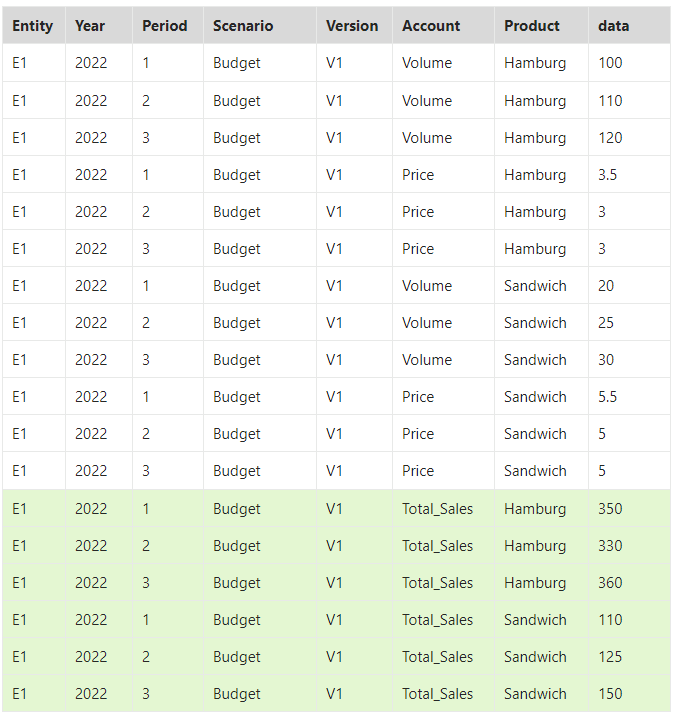Select the Hamburg volume value 120
Viewport: 676px width, 718px height.
pyautogui.click(x=610, y=138)
